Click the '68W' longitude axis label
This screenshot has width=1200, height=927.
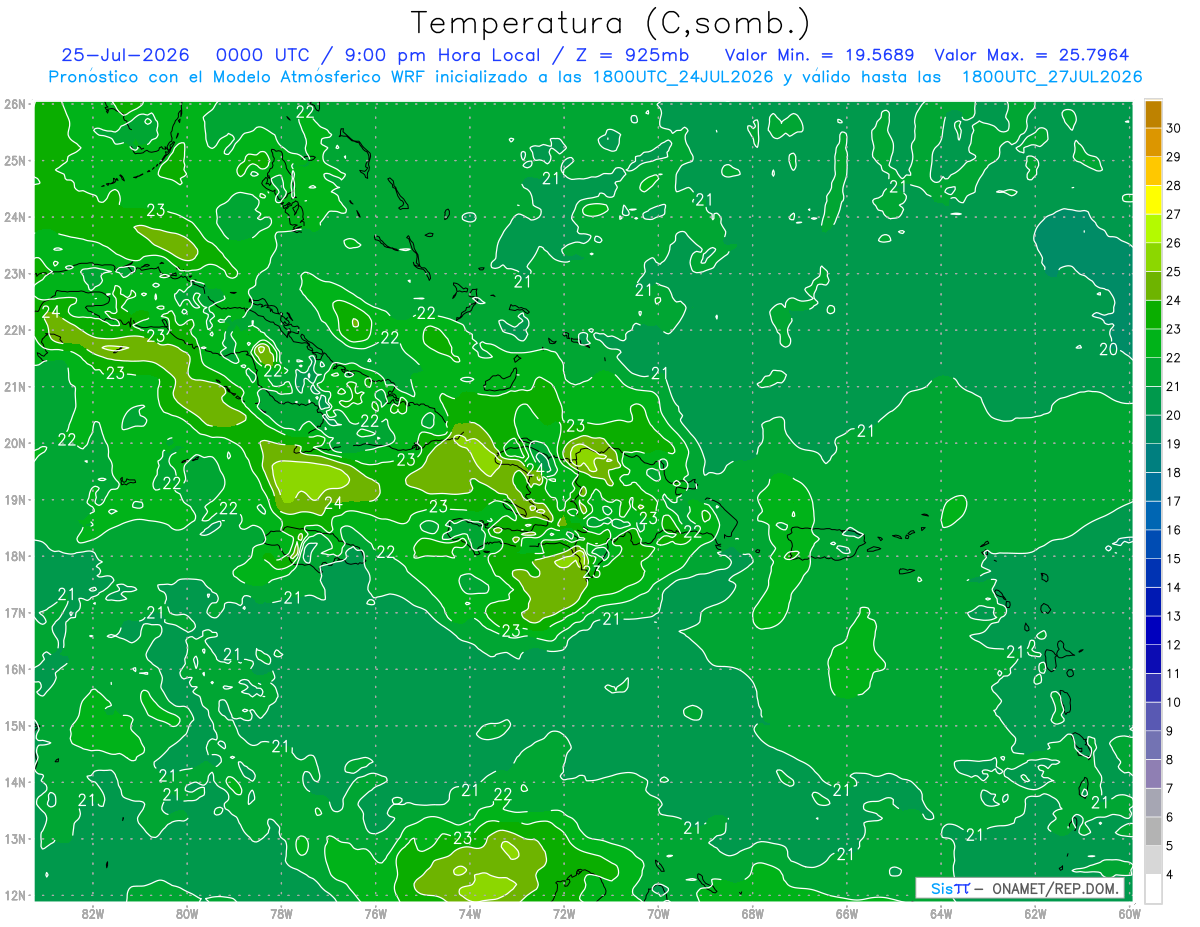753,913
